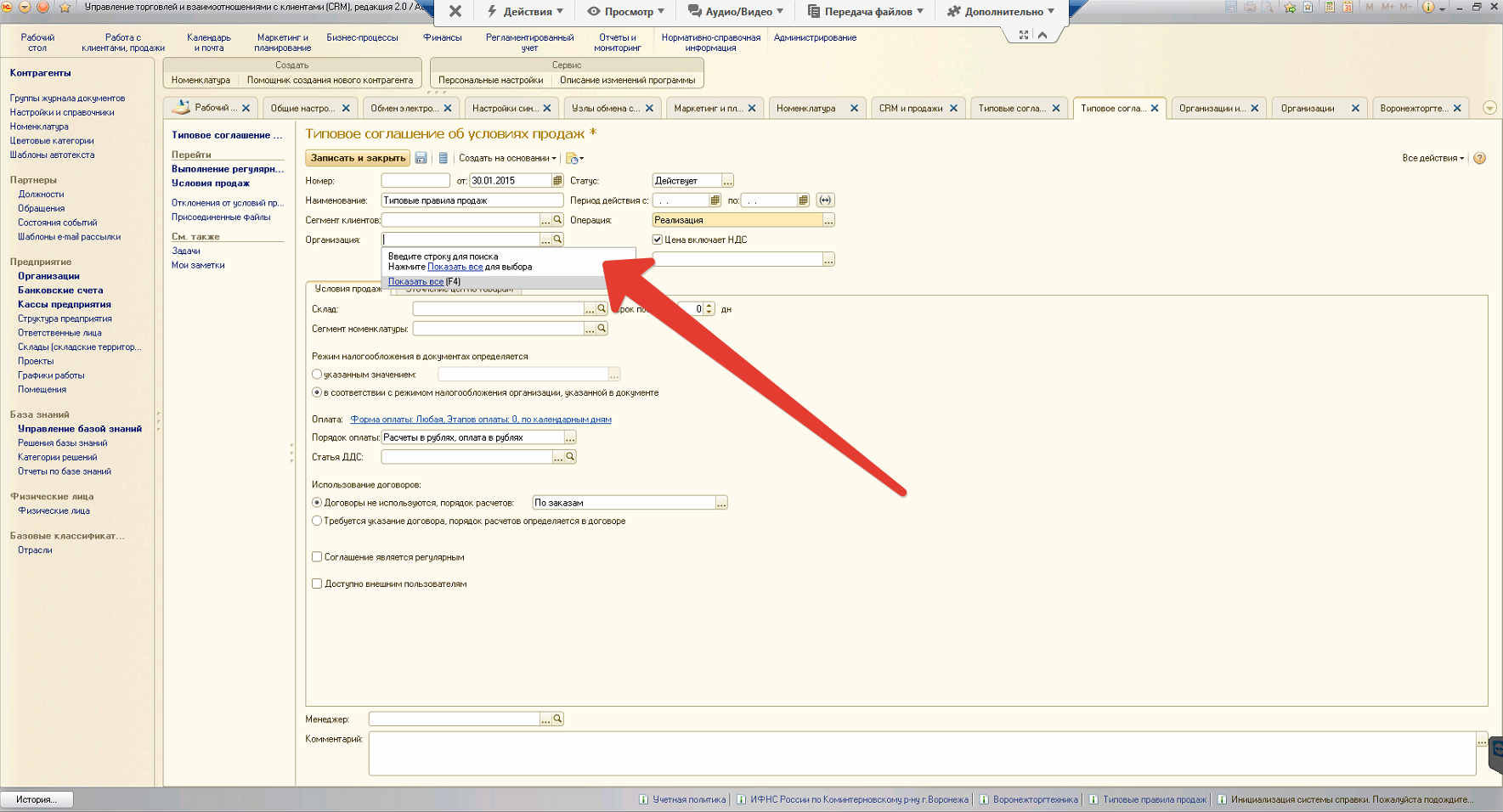Click the list icon beside the save icon
Viewport: 1503px width, 812px height.
pos(443,158)
